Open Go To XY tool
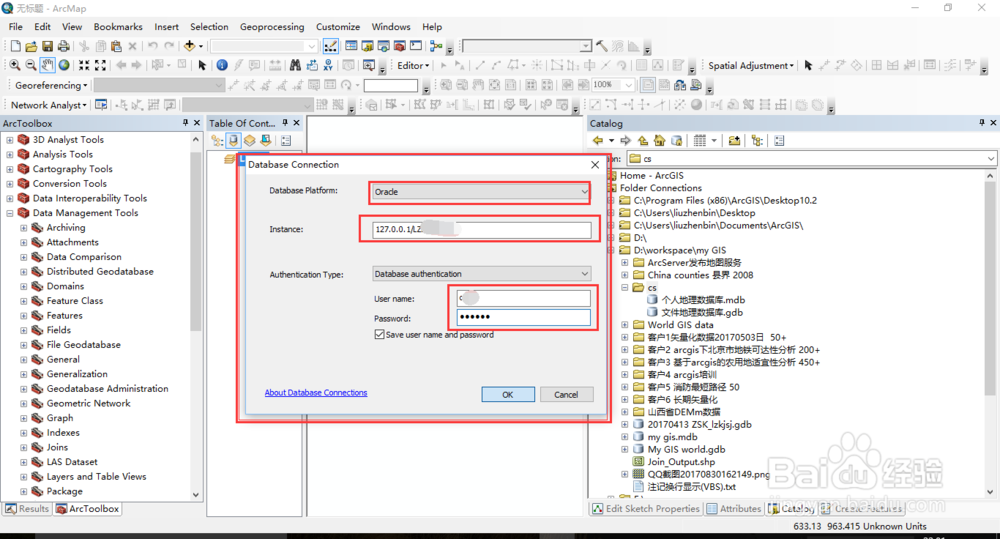 pos(328,65)
